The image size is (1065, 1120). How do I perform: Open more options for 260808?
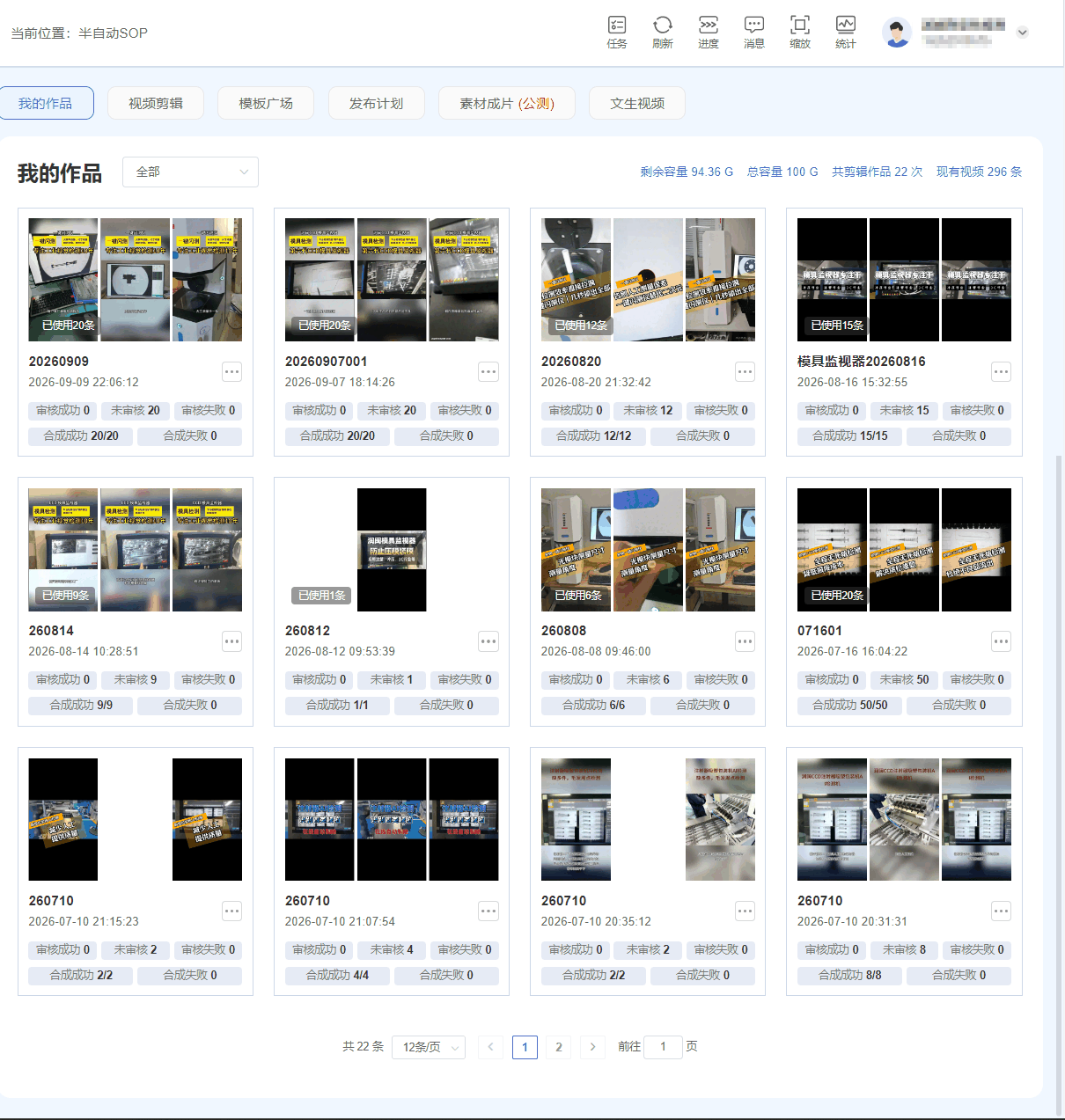pos(745,641)
